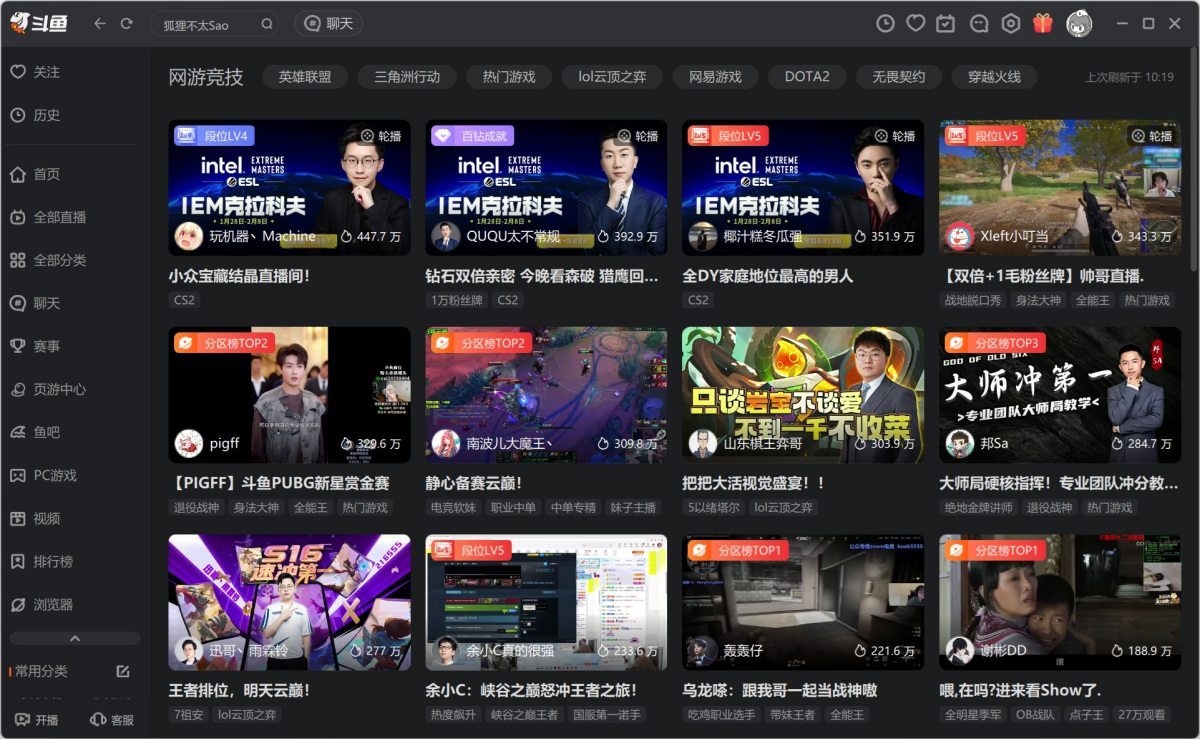1200x739 pixels.
Task: Click the refresh icon in the top bar
Action: pyautogui.click(x=126, y=23)
